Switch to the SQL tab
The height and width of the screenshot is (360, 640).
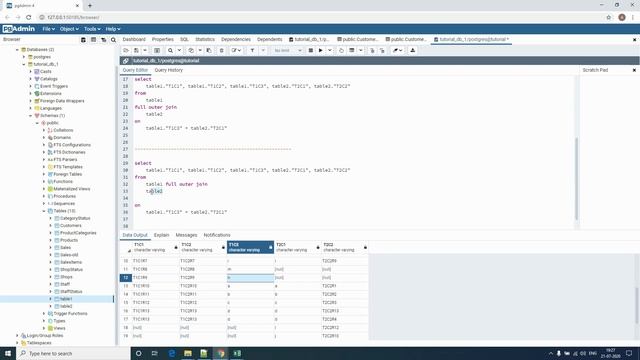click(x=184, y=40)
